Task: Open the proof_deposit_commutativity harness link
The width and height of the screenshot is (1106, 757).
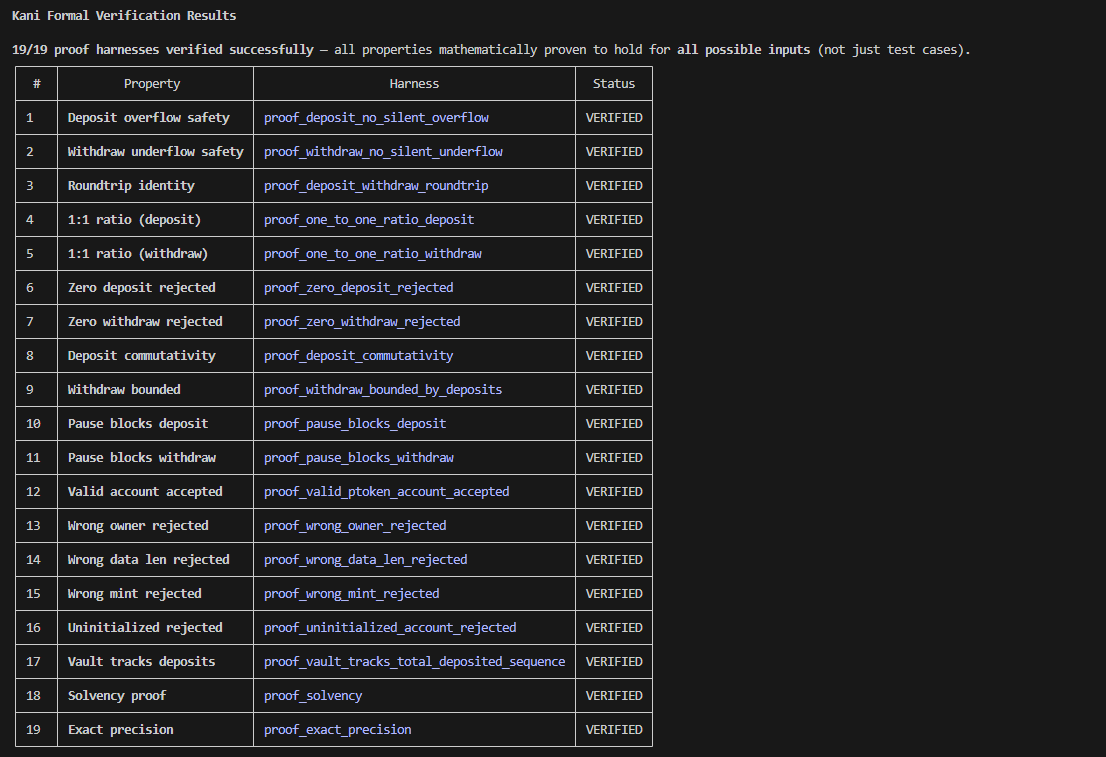Action: pyautogui.click(x=358, y=356)
